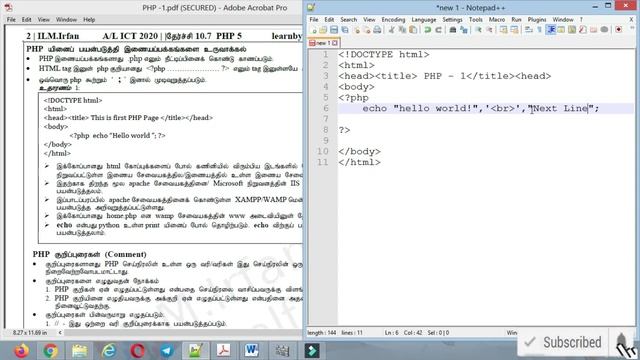Open Telegram from the taskbar
Screen dimensions: 640x360
click(167, 351)
